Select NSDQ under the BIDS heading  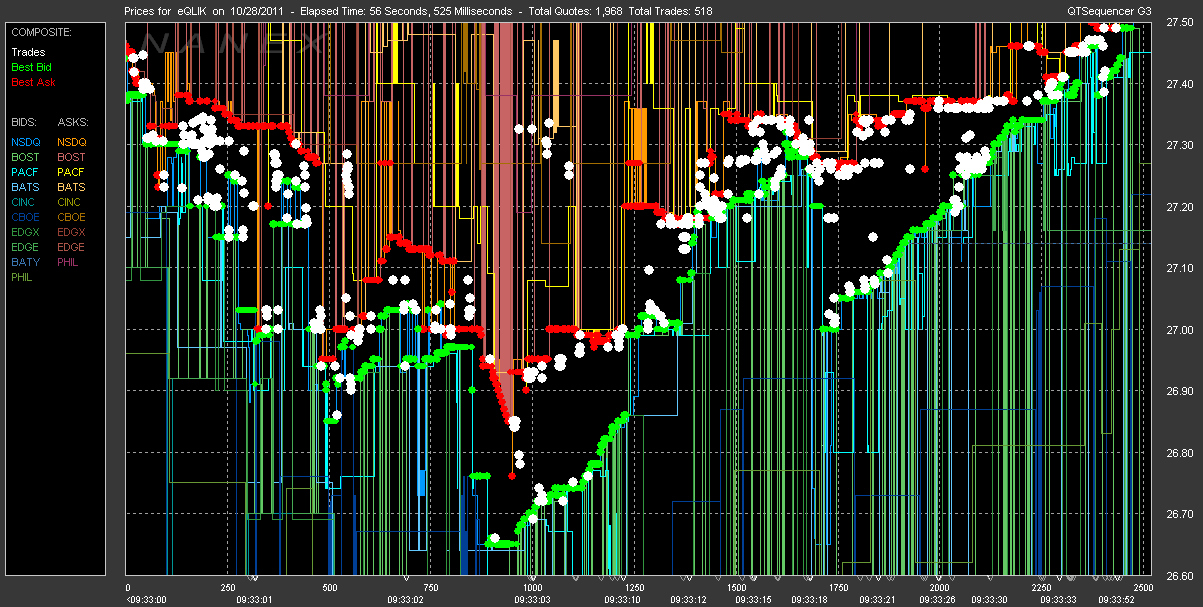[26, 142]
